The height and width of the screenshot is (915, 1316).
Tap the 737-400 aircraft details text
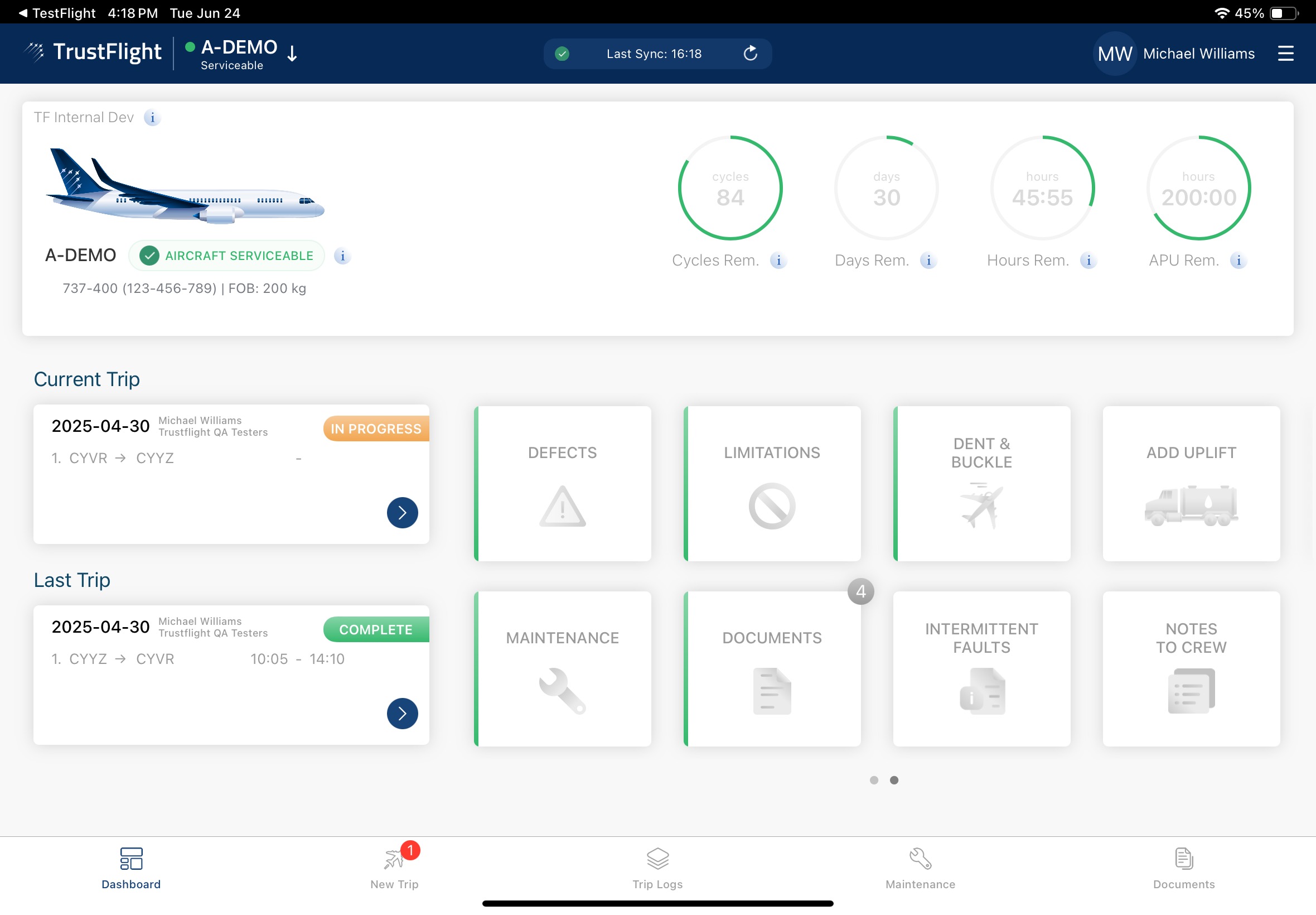tap(184, 288)
